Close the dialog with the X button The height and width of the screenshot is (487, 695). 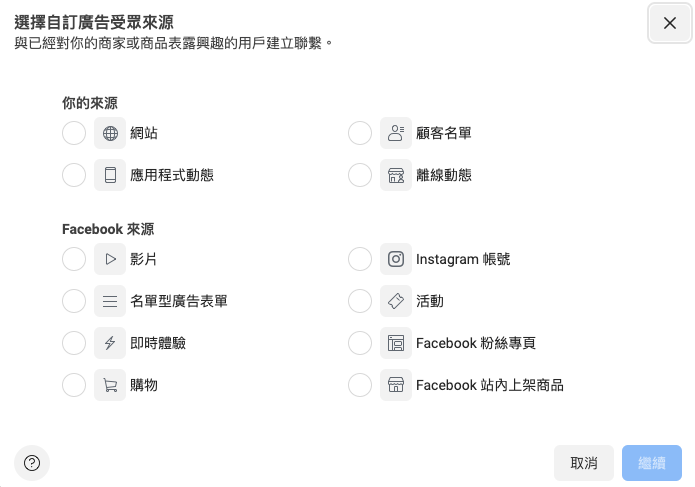coord(670,23)
